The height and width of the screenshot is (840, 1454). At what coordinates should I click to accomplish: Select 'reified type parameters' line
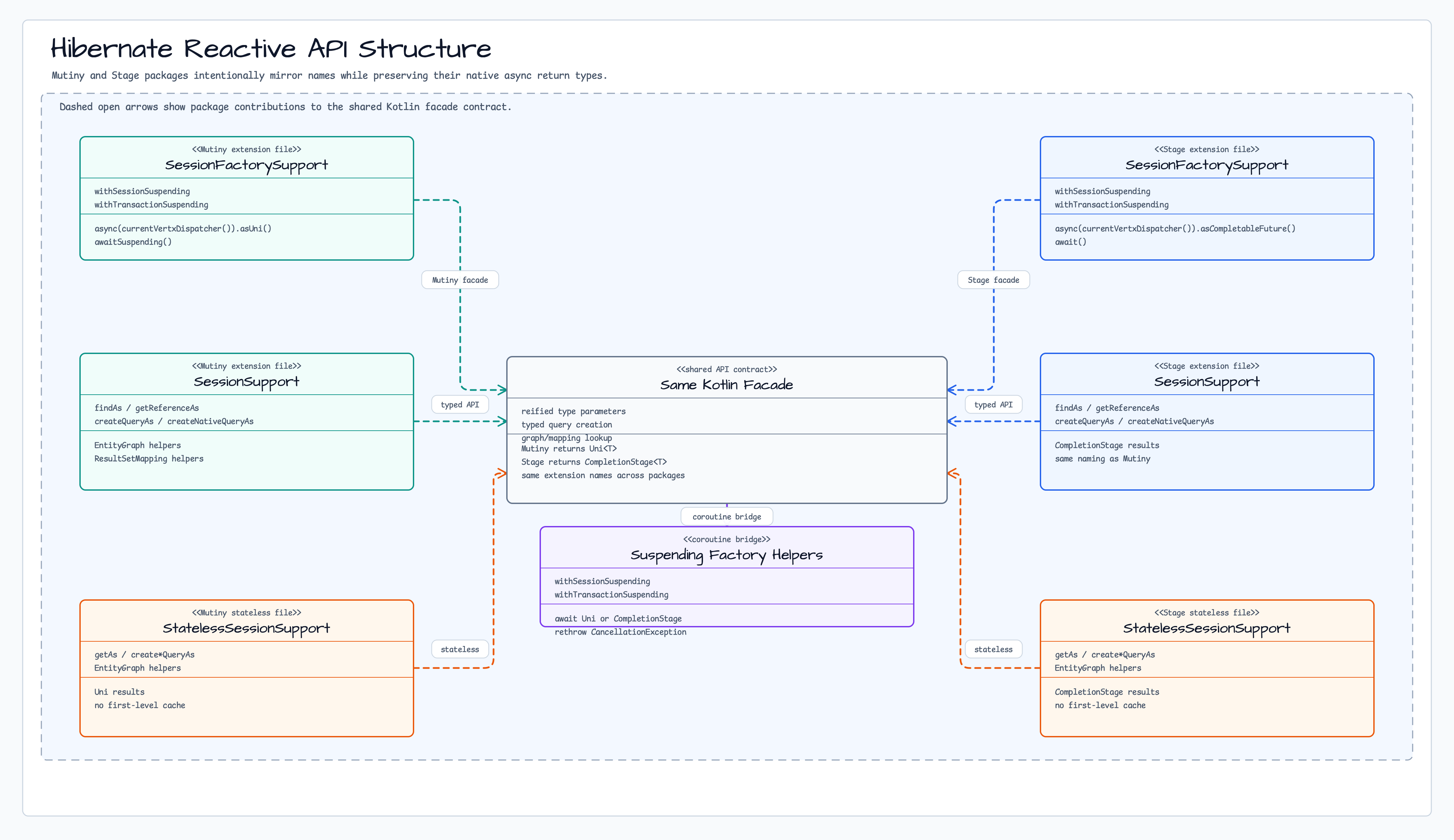(573, 411)
